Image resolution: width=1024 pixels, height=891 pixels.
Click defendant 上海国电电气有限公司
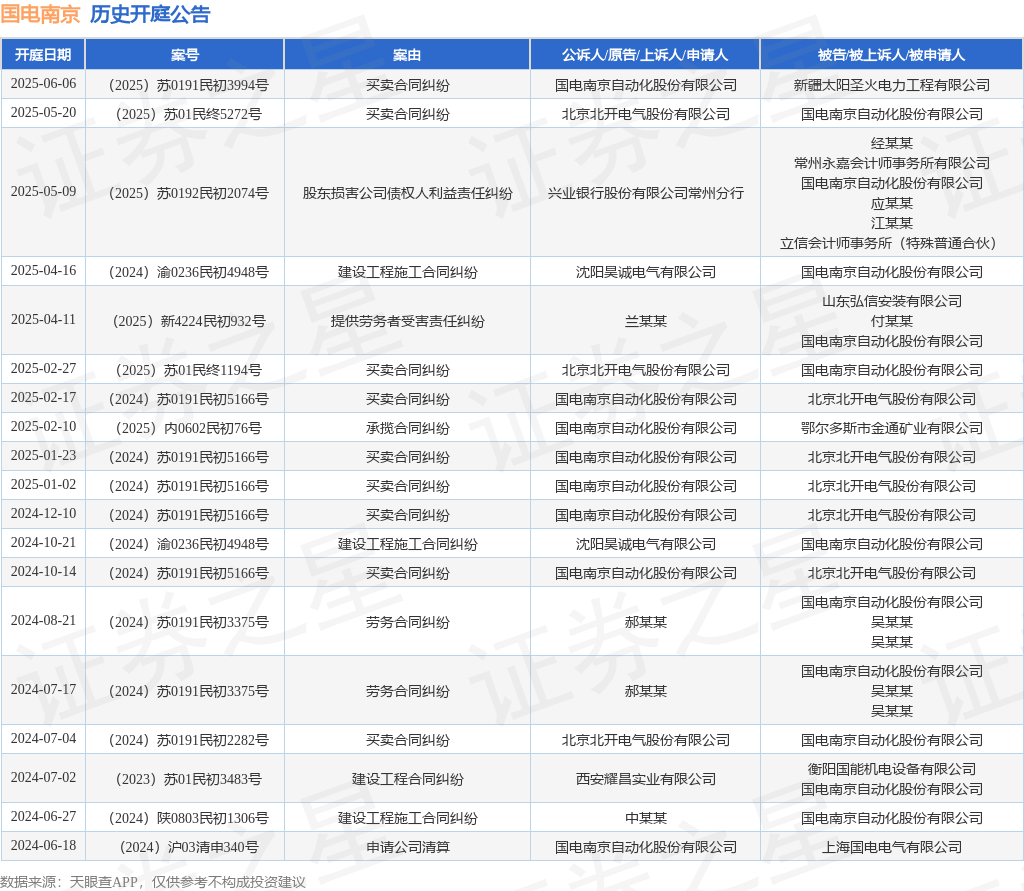[x=891, y=847]
